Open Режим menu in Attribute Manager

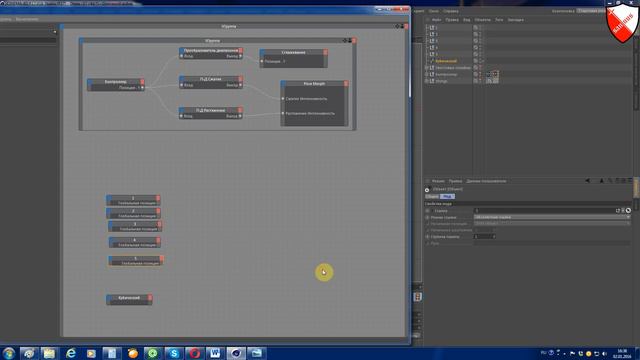438,181
